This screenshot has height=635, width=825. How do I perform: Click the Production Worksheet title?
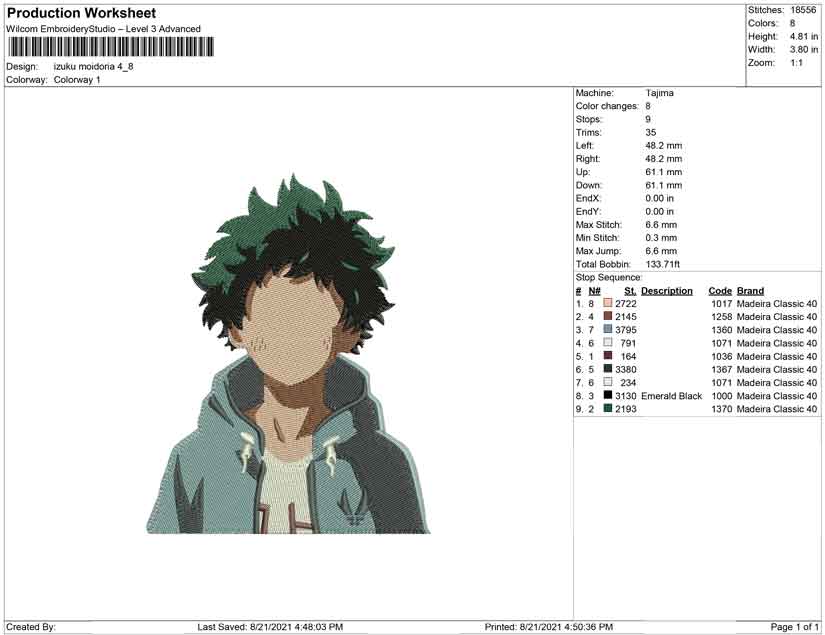82,13
